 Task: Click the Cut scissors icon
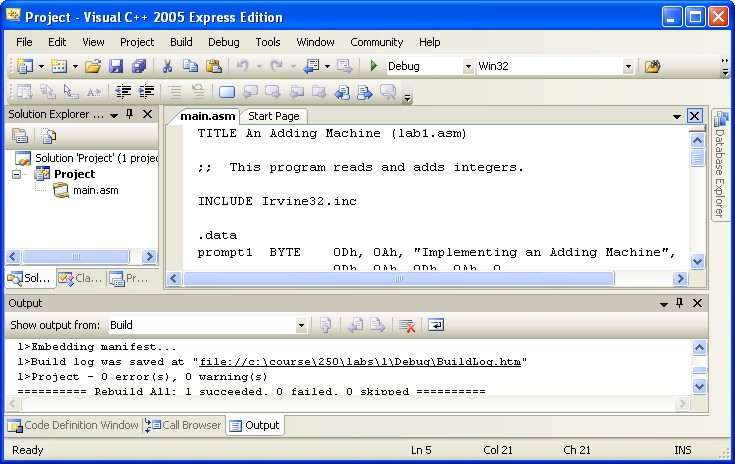click(x=168, y=67)
